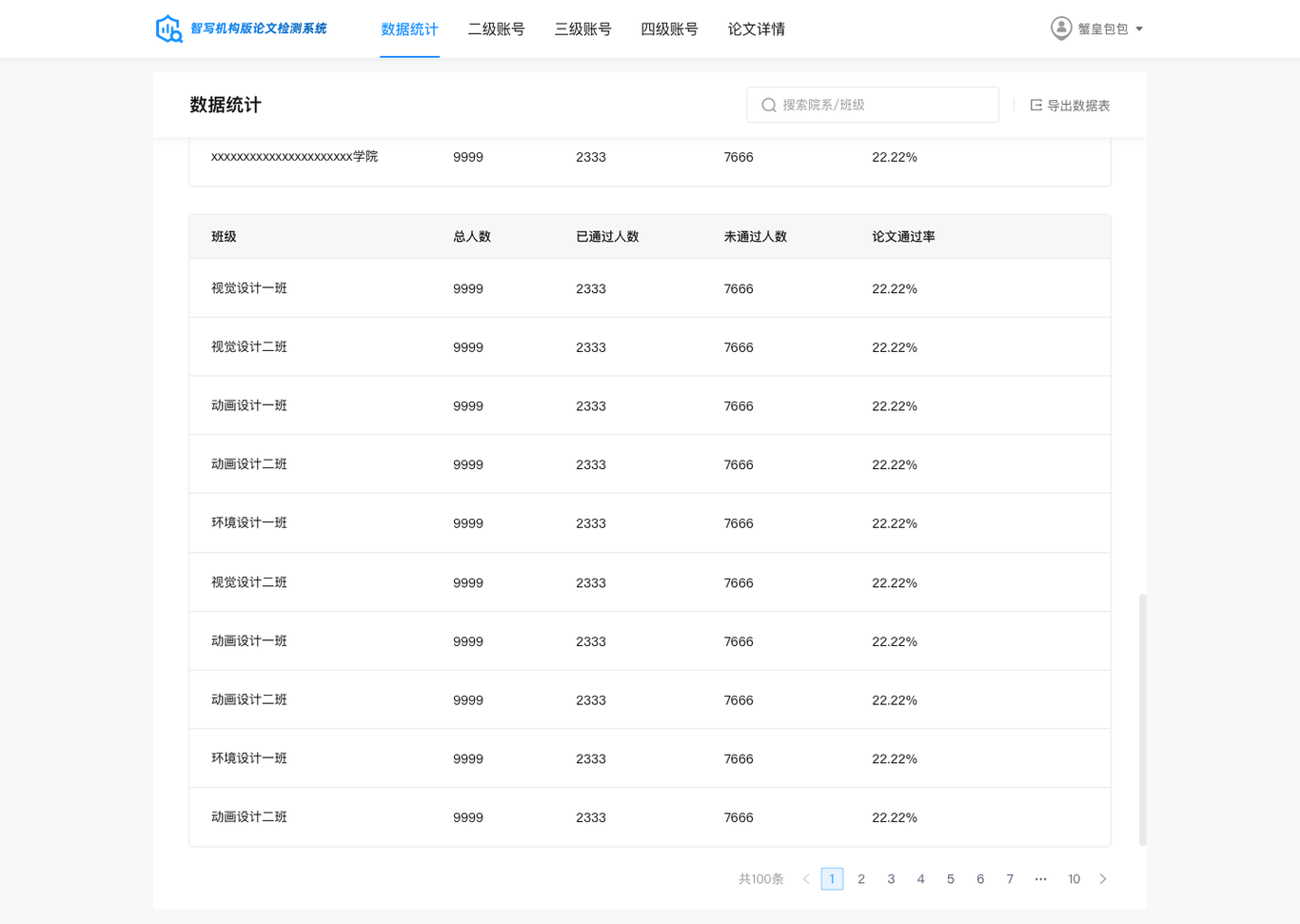Switch to the 四级账号 tab

(x=669, y=29)
